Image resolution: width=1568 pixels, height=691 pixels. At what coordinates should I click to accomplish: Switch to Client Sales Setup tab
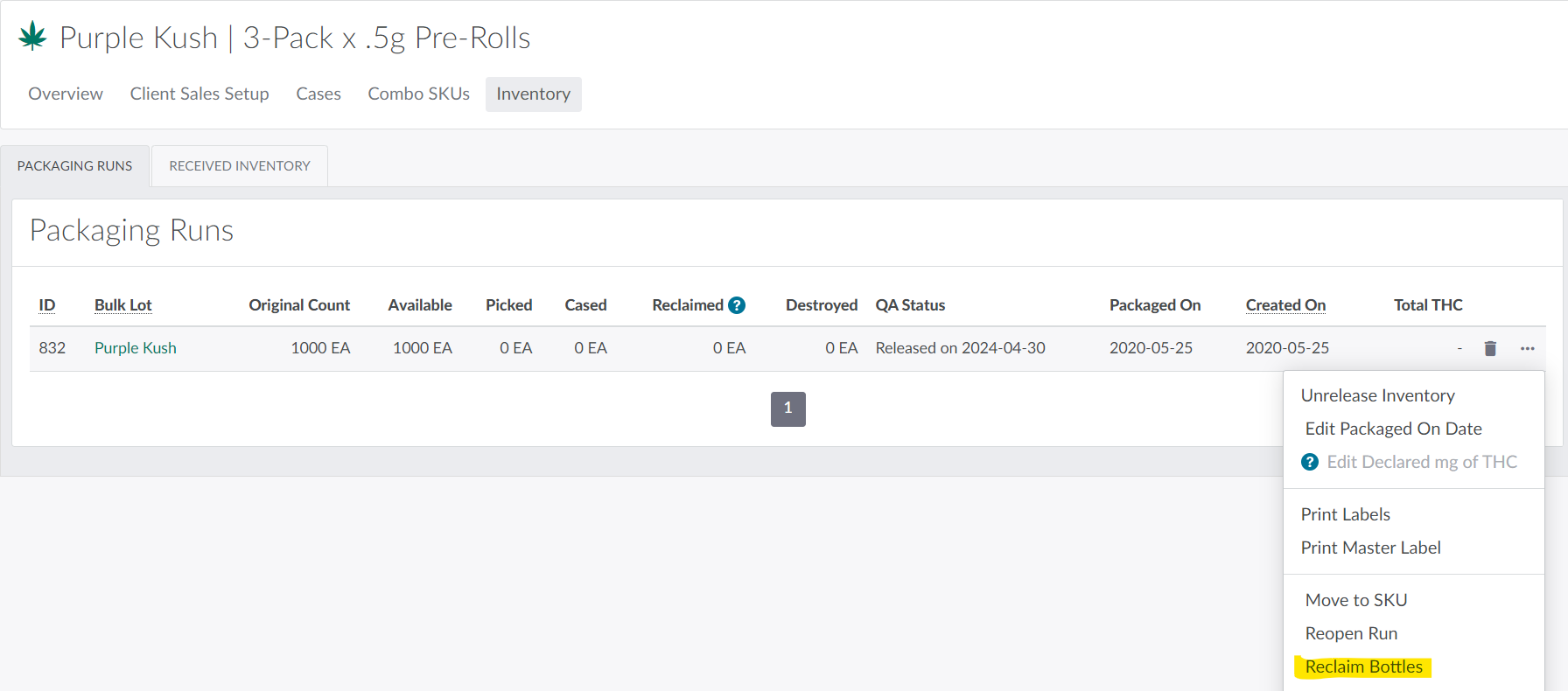[x=199, y=94]
